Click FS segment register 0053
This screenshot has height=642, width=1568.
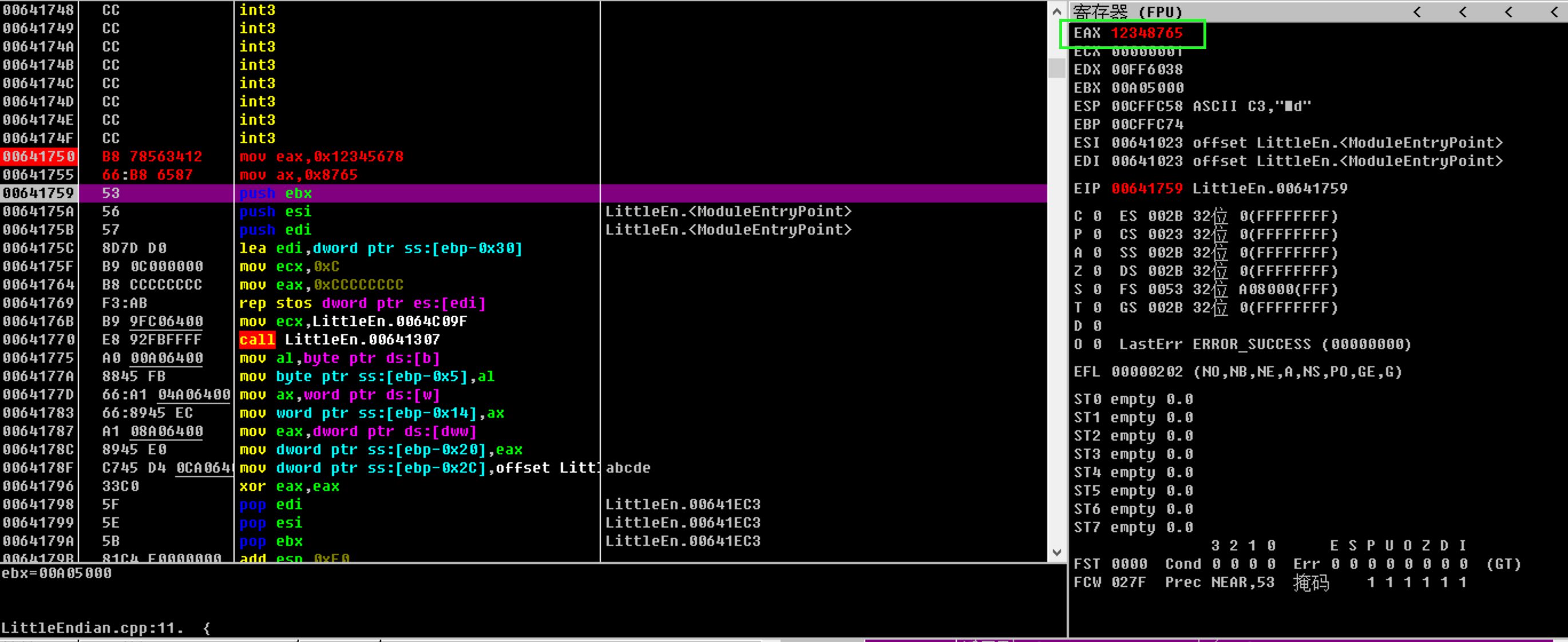(1165, 288)
